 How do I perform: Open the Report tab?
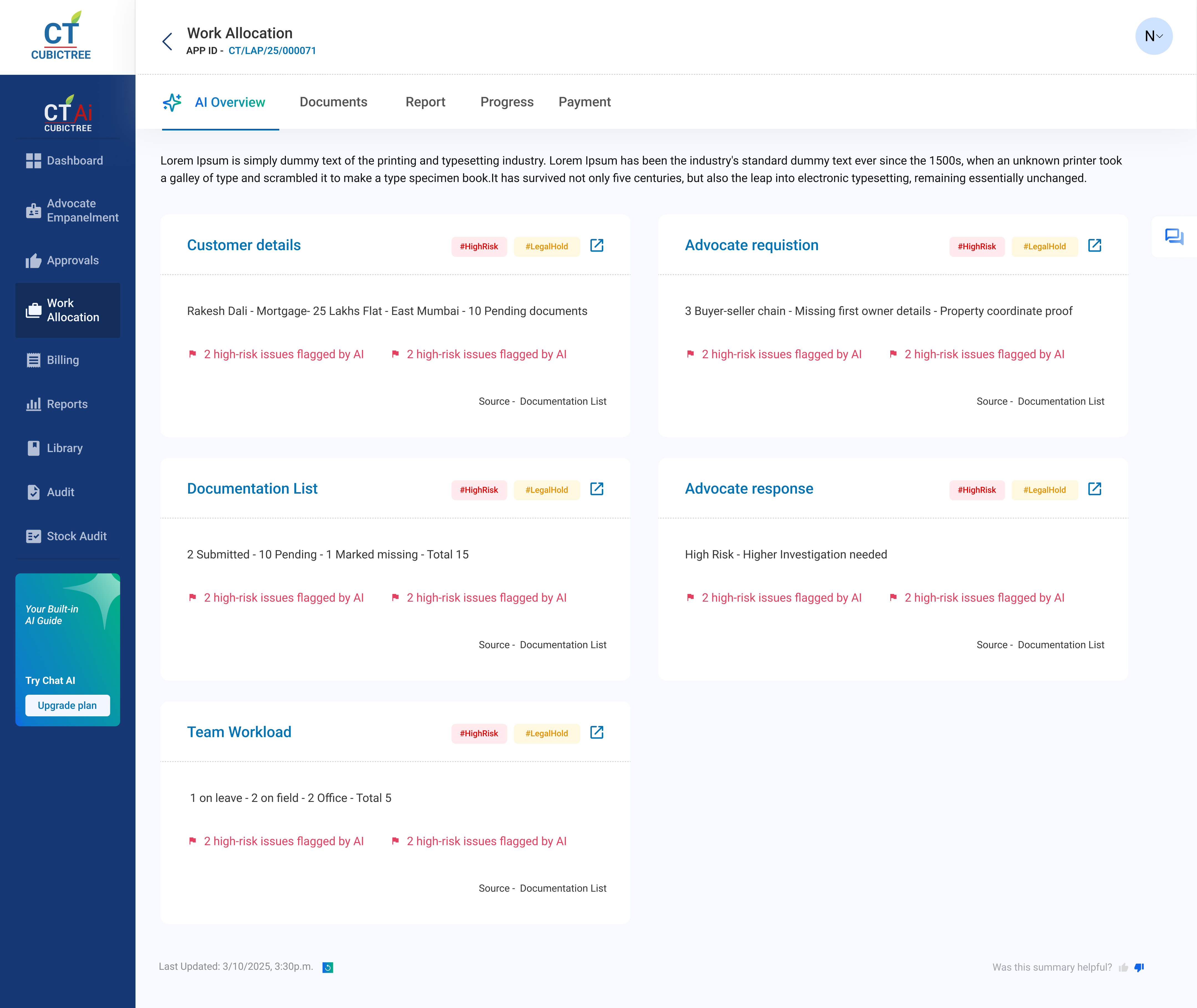[425, 102]
